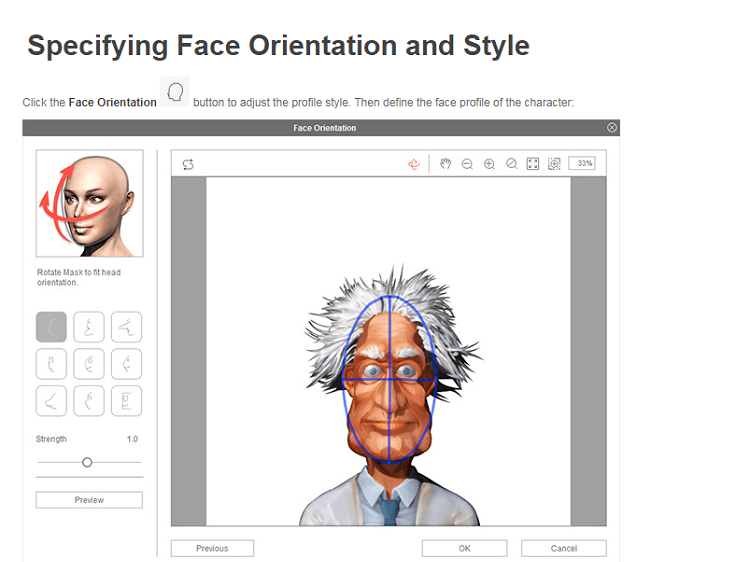Select the wavy profile style, top middle

(88, 327)
